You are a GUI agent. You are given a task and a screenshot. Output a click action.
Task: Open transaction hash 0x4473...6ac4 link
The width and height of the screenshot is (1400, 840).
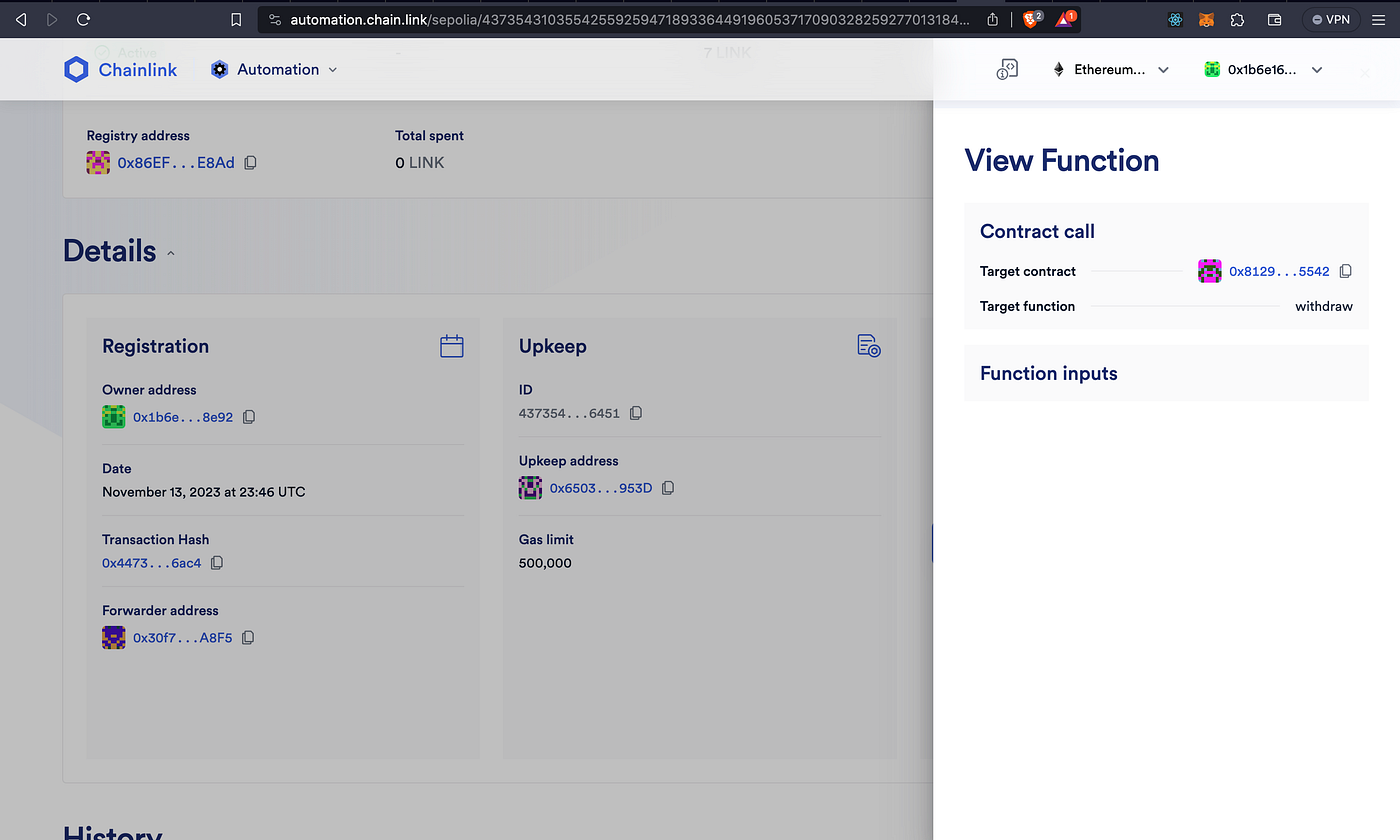click(152, 563)
